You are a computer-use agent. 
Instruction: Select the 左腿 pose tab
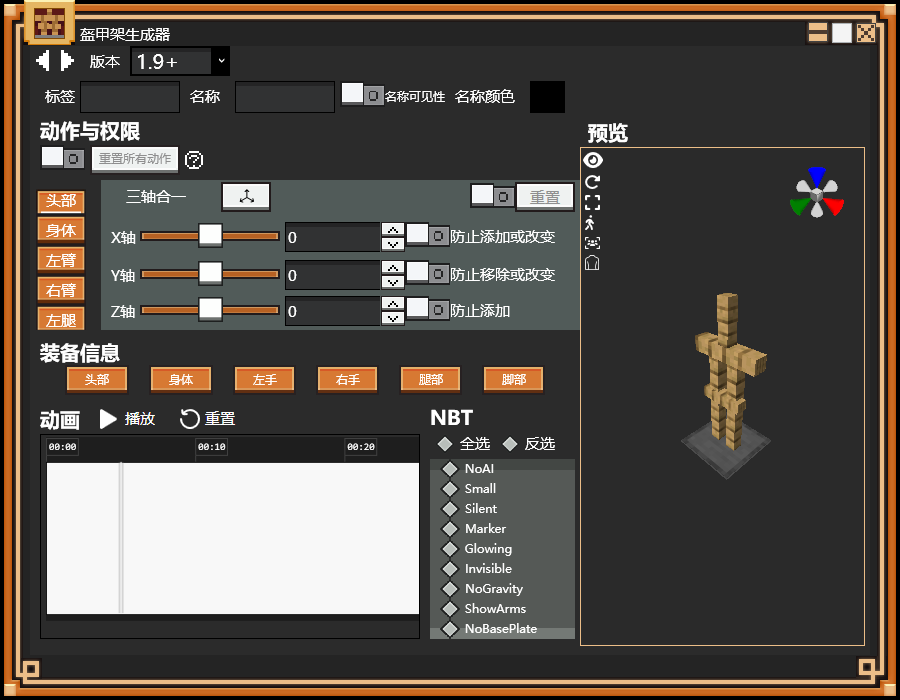click(x=61, y=320)
